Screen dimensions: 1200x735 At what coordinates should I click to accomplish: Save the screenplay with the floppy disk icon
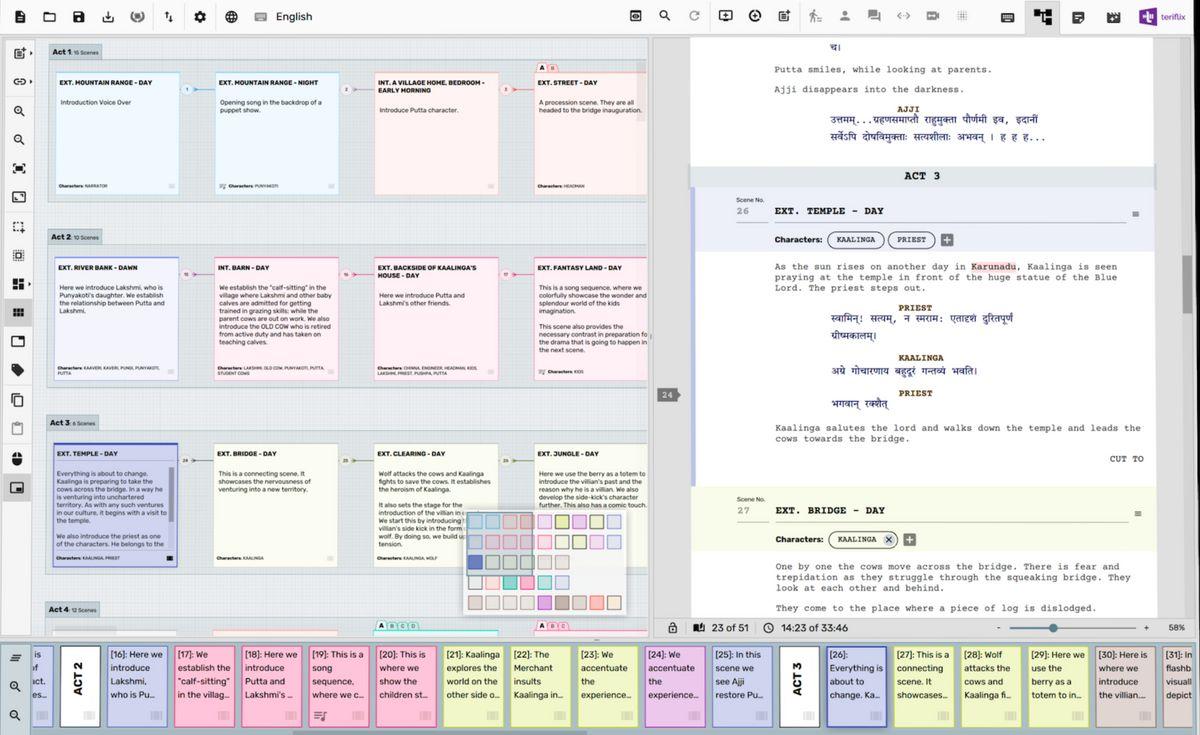pos(79,17)
